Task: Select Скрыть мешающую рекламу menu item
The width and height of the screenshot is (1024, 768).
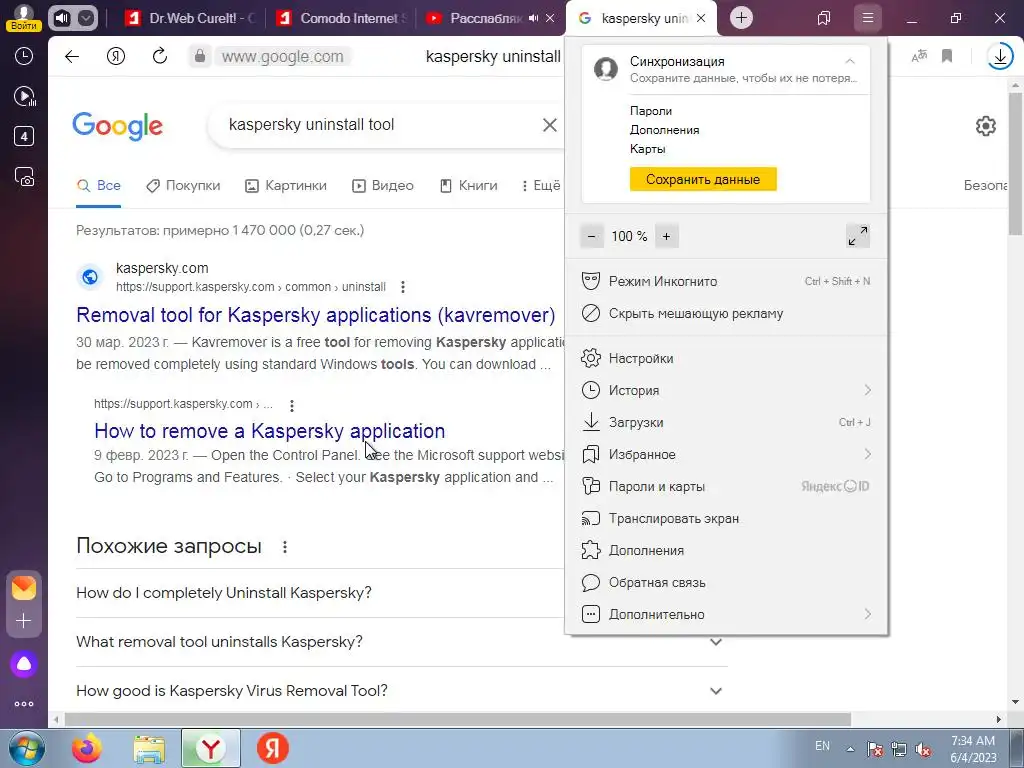Action: tap(726, 313)
